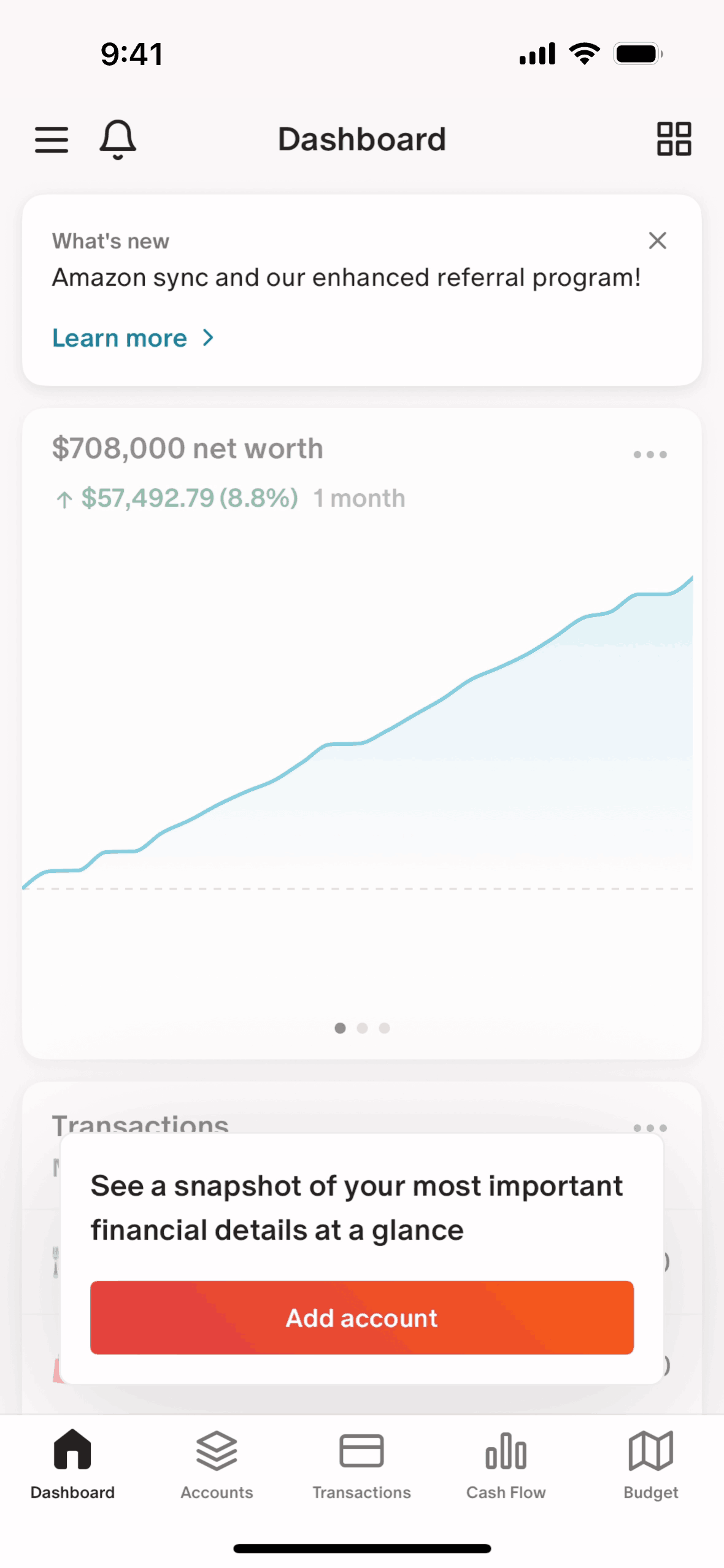Viewport: 724px width, 1568px height.
Task: Tap the $708,000 net worth heading
Action: (x=188, y=448)
